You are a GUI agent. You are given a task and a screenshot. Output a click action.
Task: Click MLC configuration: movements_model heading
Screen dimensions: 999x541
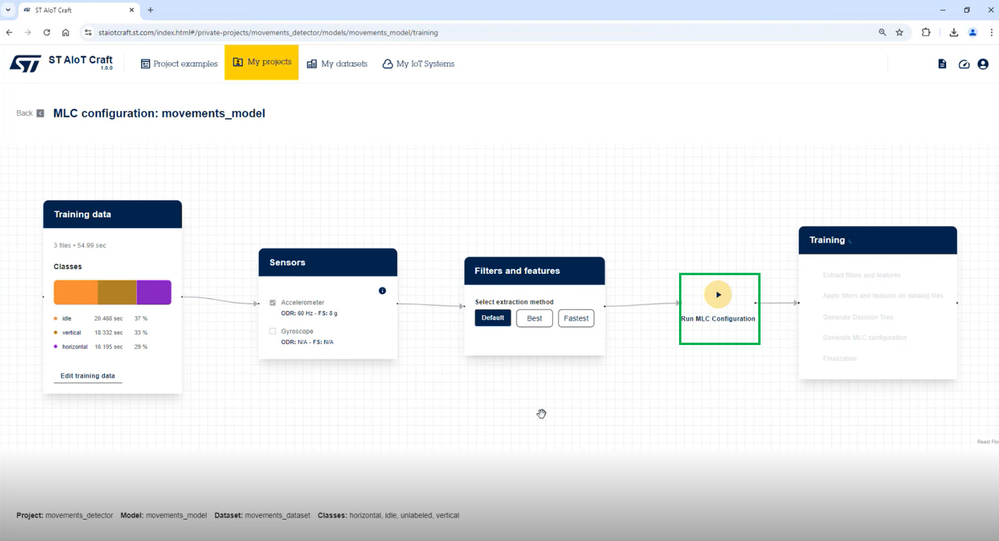159,113
